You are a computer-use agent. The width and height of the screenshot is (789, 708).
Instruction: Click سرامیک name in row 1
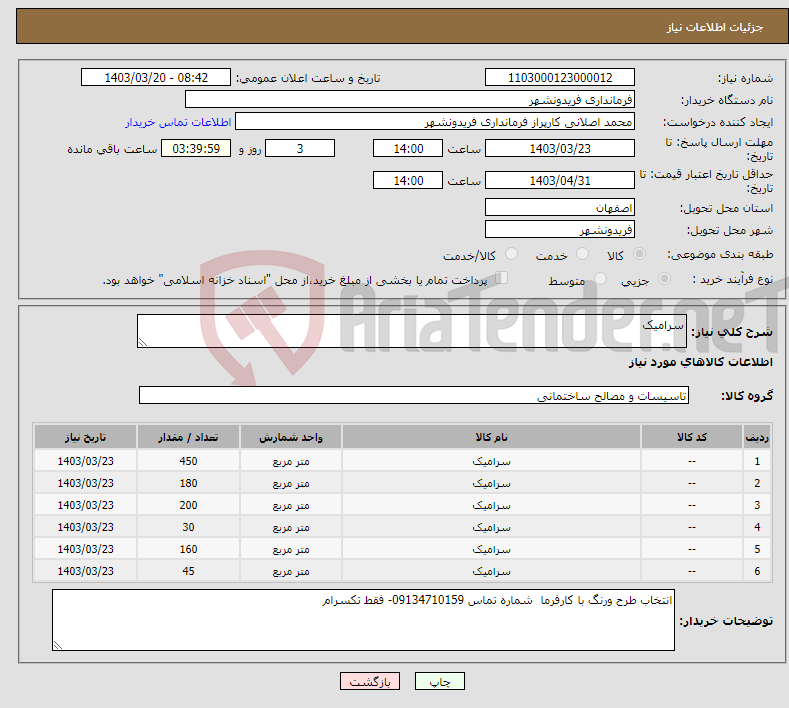point(491,461)
